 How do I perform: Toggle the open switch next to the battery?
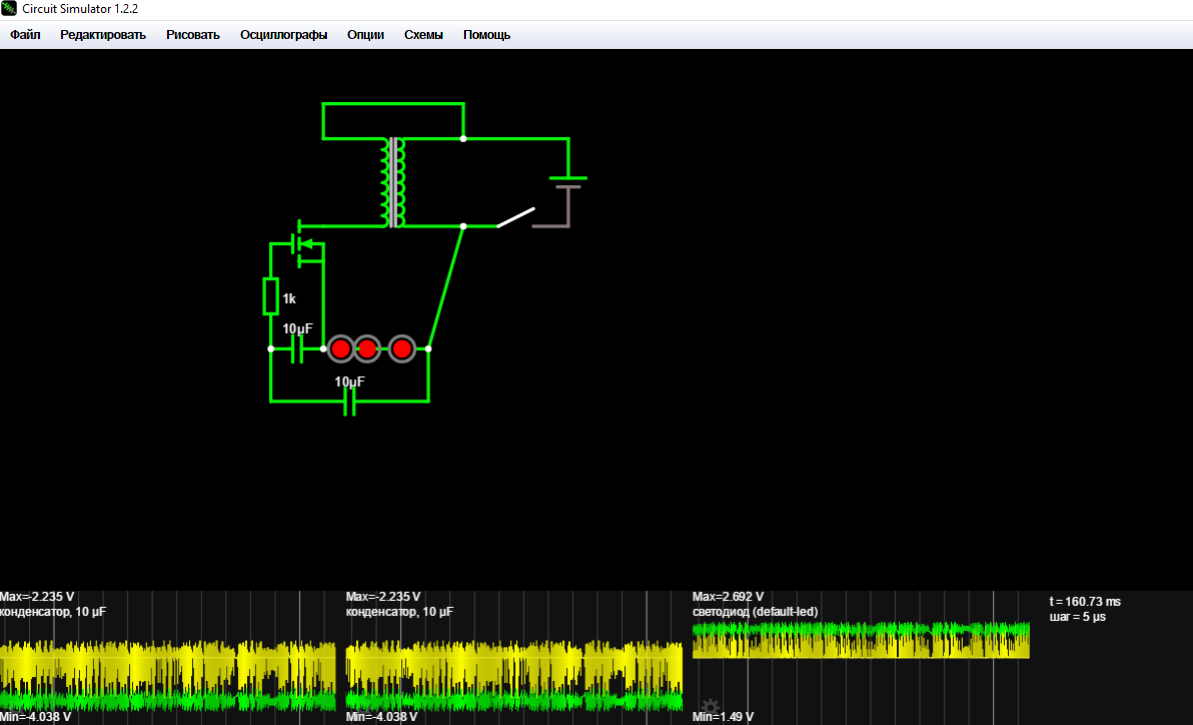pyautogui.click(x=515, y=217)
